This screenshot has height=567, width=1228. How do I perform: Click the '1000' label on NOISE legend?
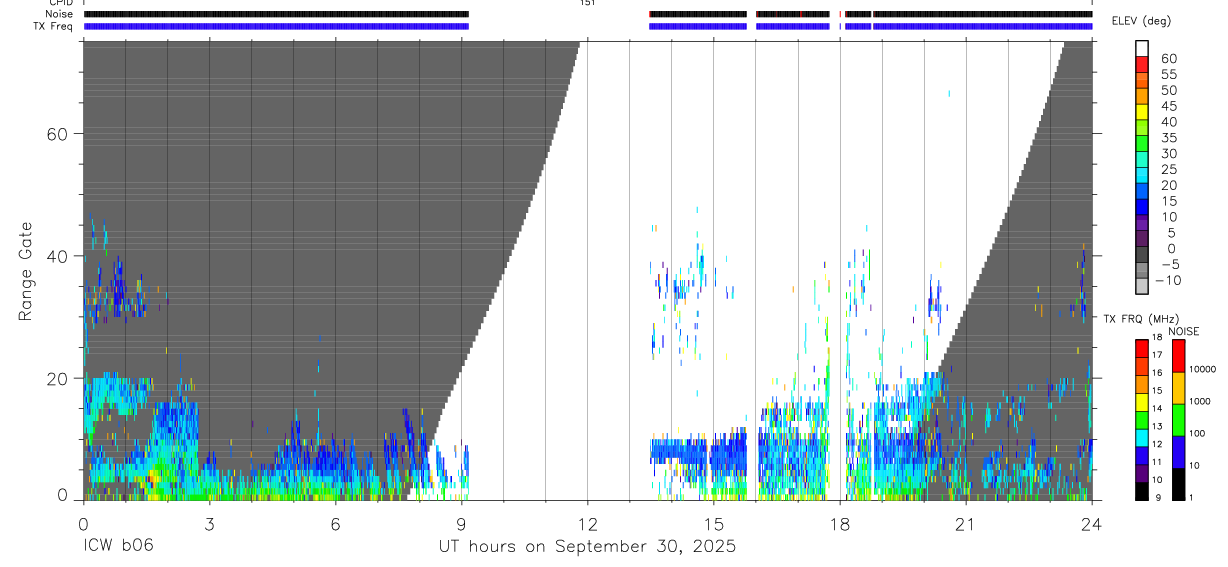pyautogui.click(x=1201, y=401)
